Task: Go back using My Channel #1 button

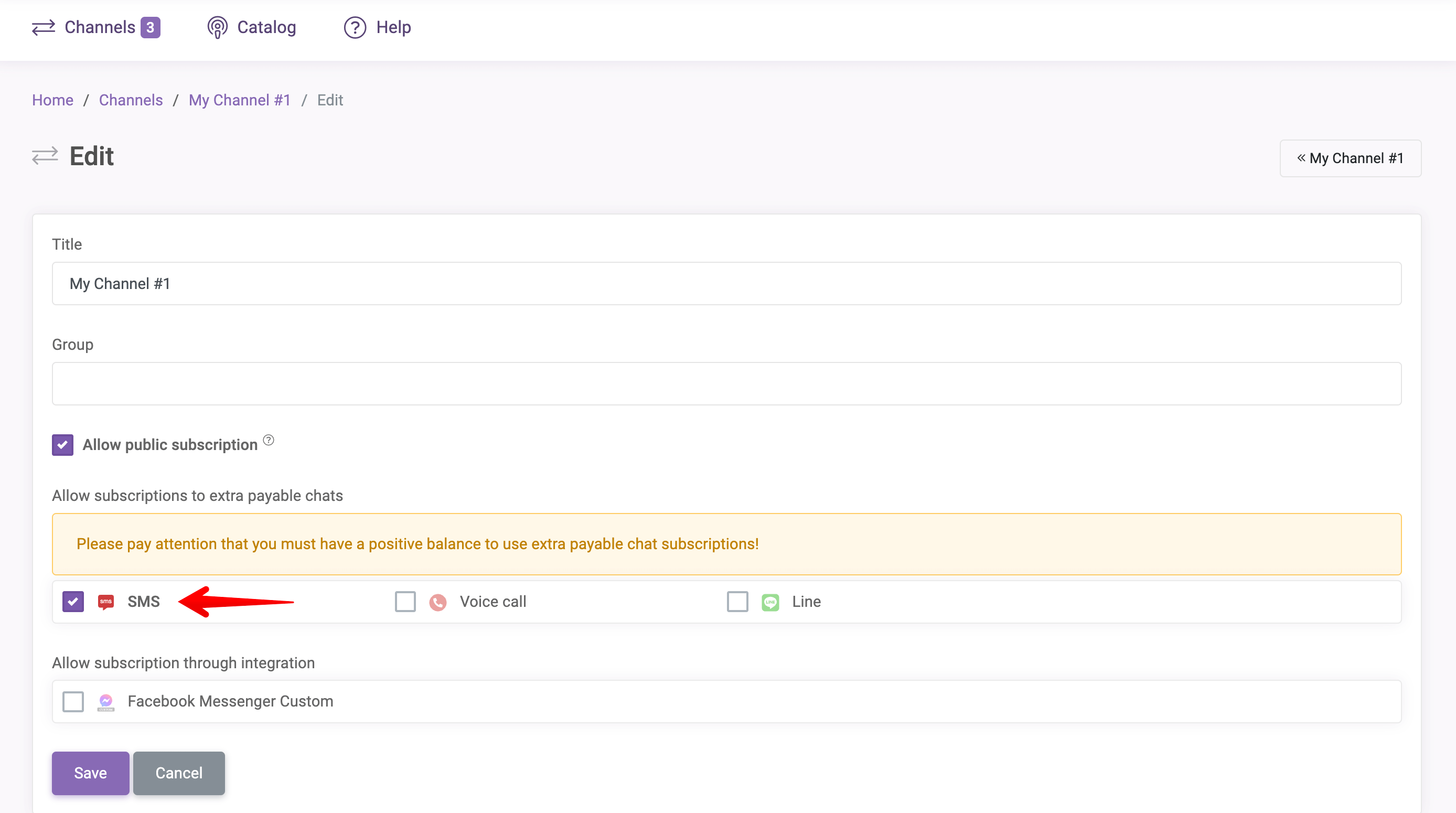Action: (x=1350, y=158)
